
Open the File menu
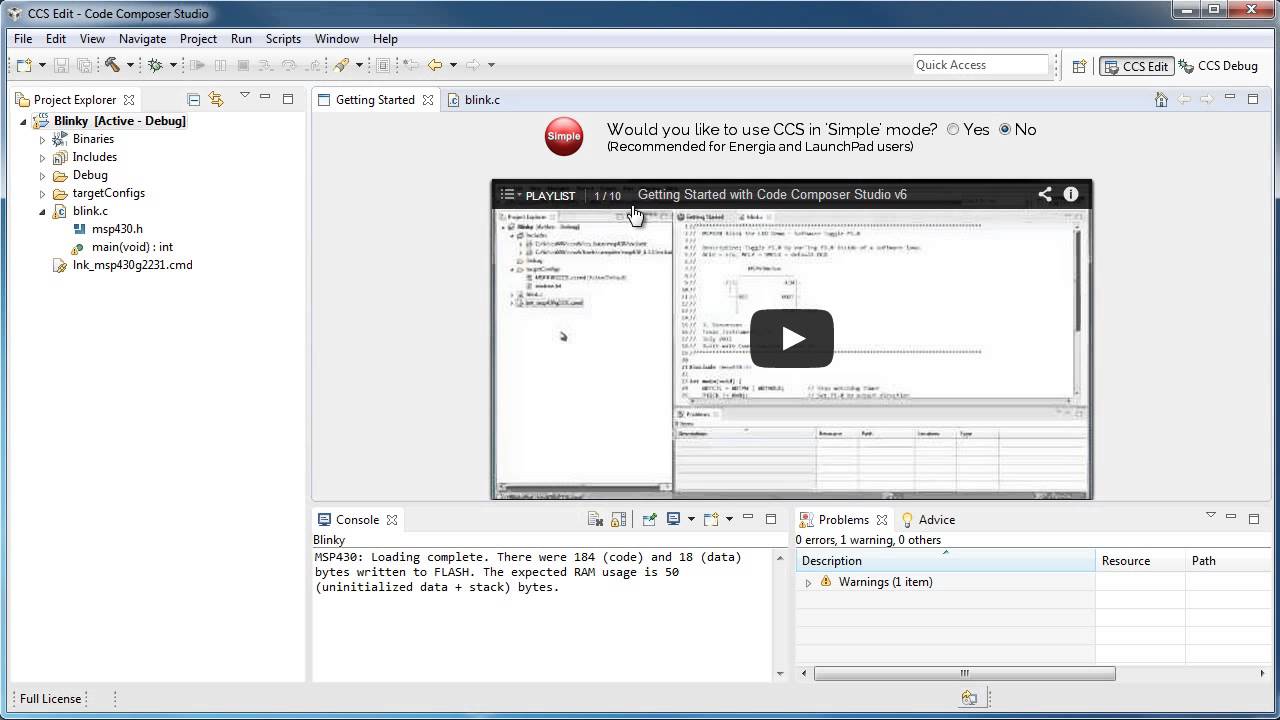(x=23, y=39)
